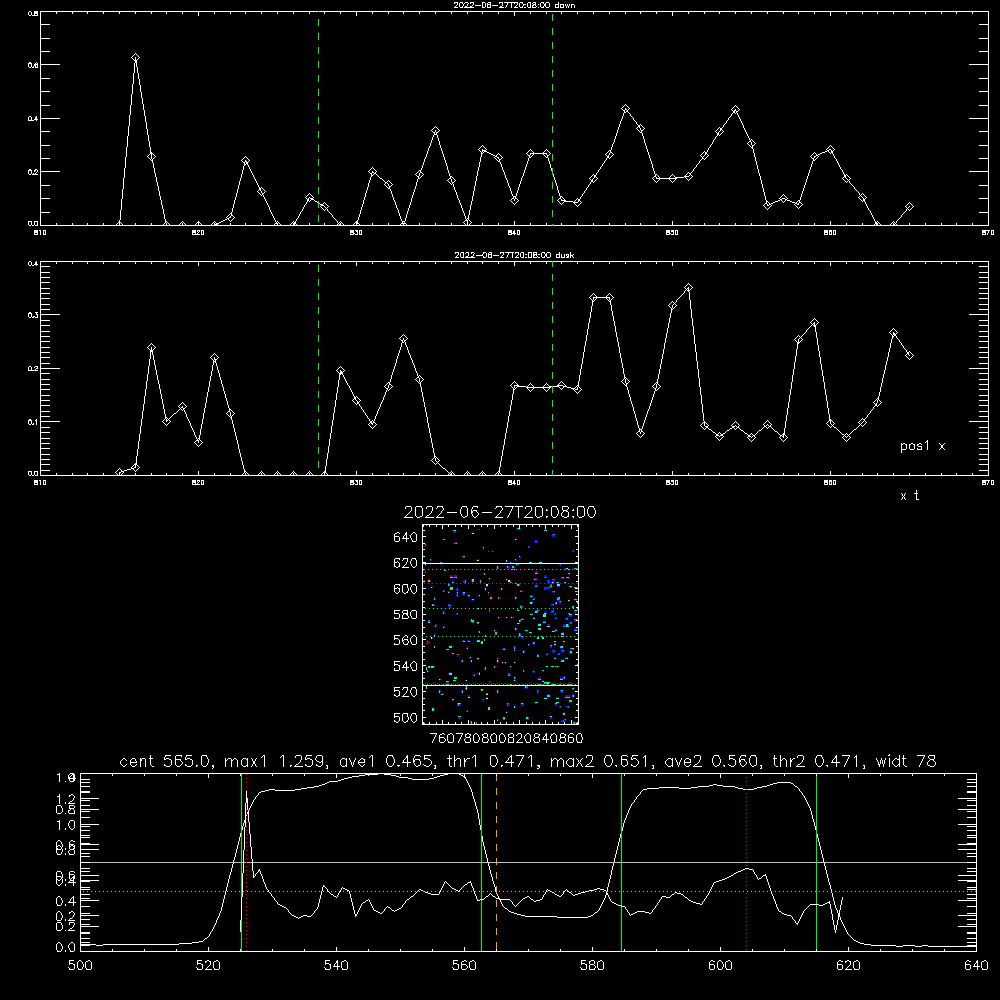
Task: Select the red dotted line near 604
Action: (x=746, y=861)
